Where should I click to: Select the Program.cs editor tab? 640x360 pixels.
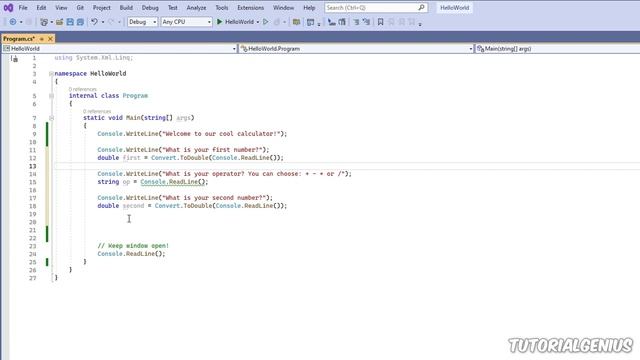(19, 39)
